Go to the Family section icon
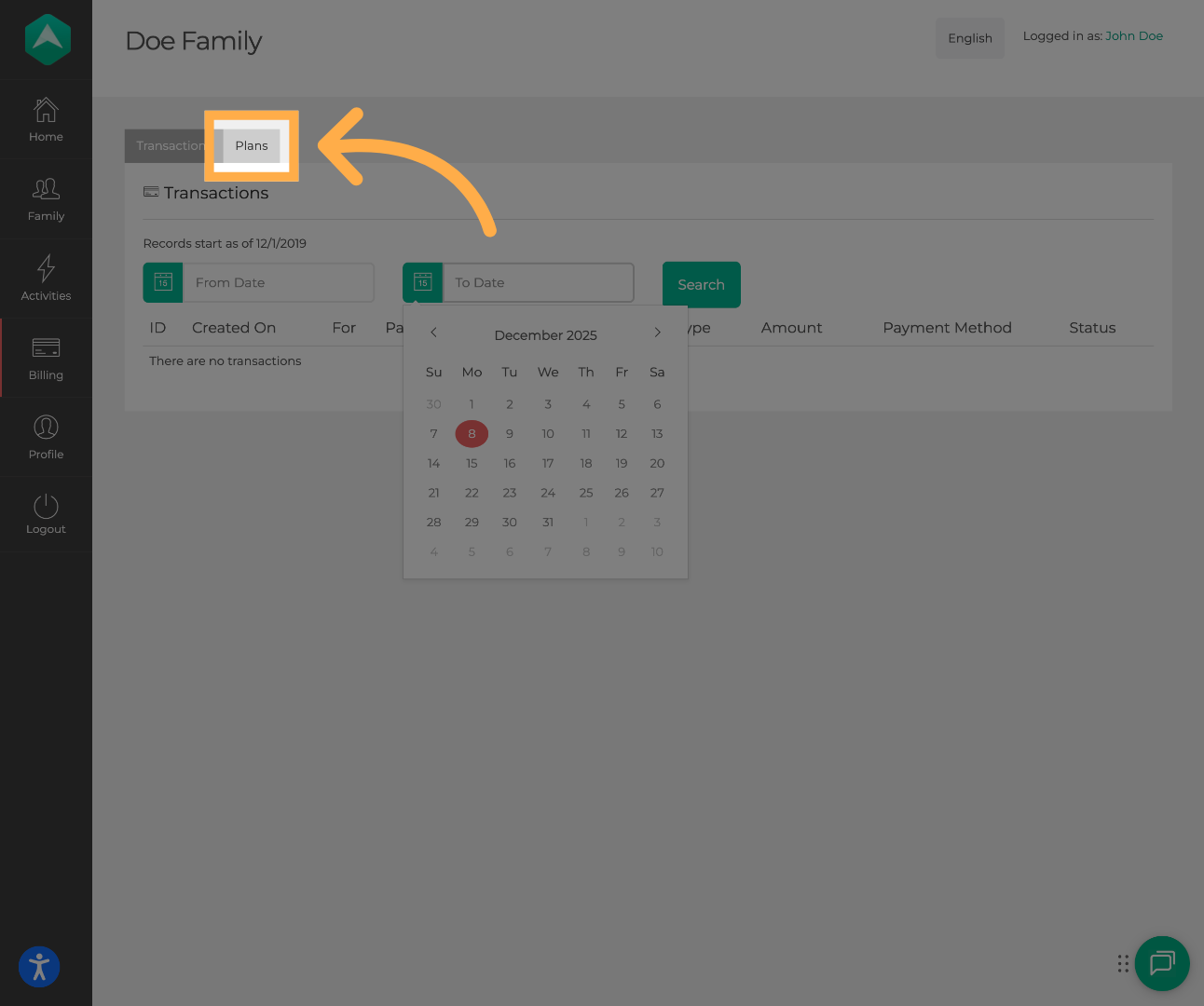This screenshot has width=1204, height=1006. (46, 190)
